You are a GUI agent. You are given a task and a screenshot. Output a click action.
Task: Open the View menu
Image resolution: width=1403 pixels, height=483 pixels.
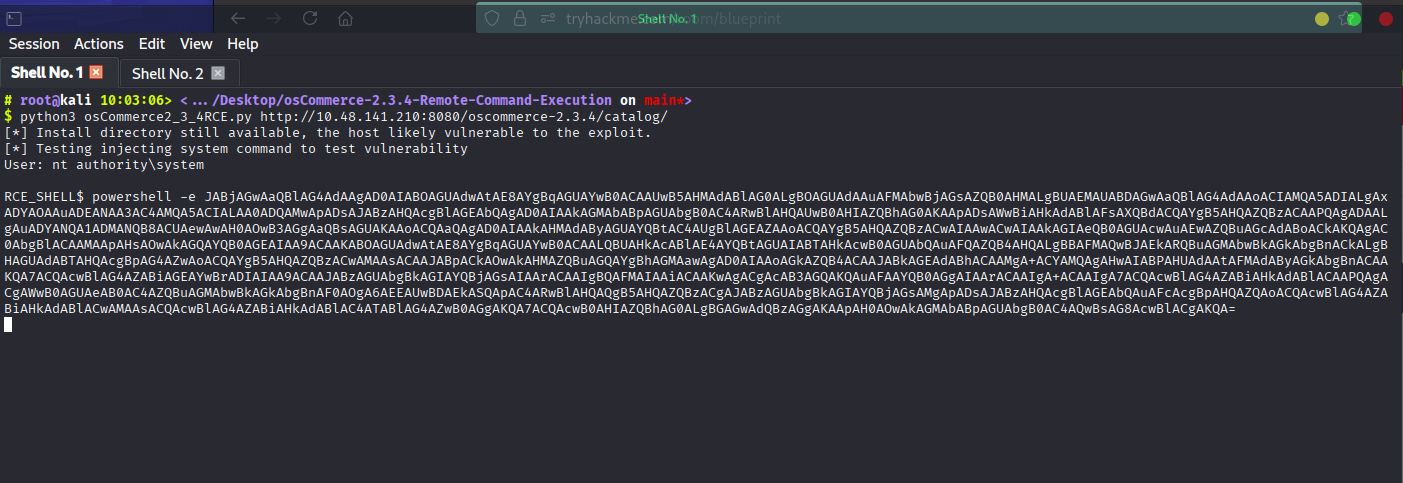pos(196,44)
